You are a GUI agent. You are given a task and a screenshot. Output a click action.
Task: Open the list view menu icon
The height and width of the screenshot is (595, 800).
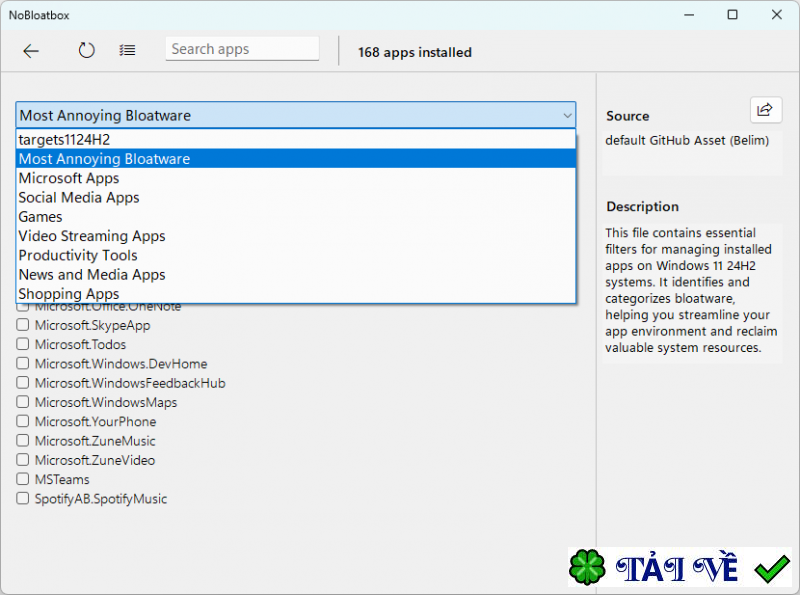coord(127,50)
